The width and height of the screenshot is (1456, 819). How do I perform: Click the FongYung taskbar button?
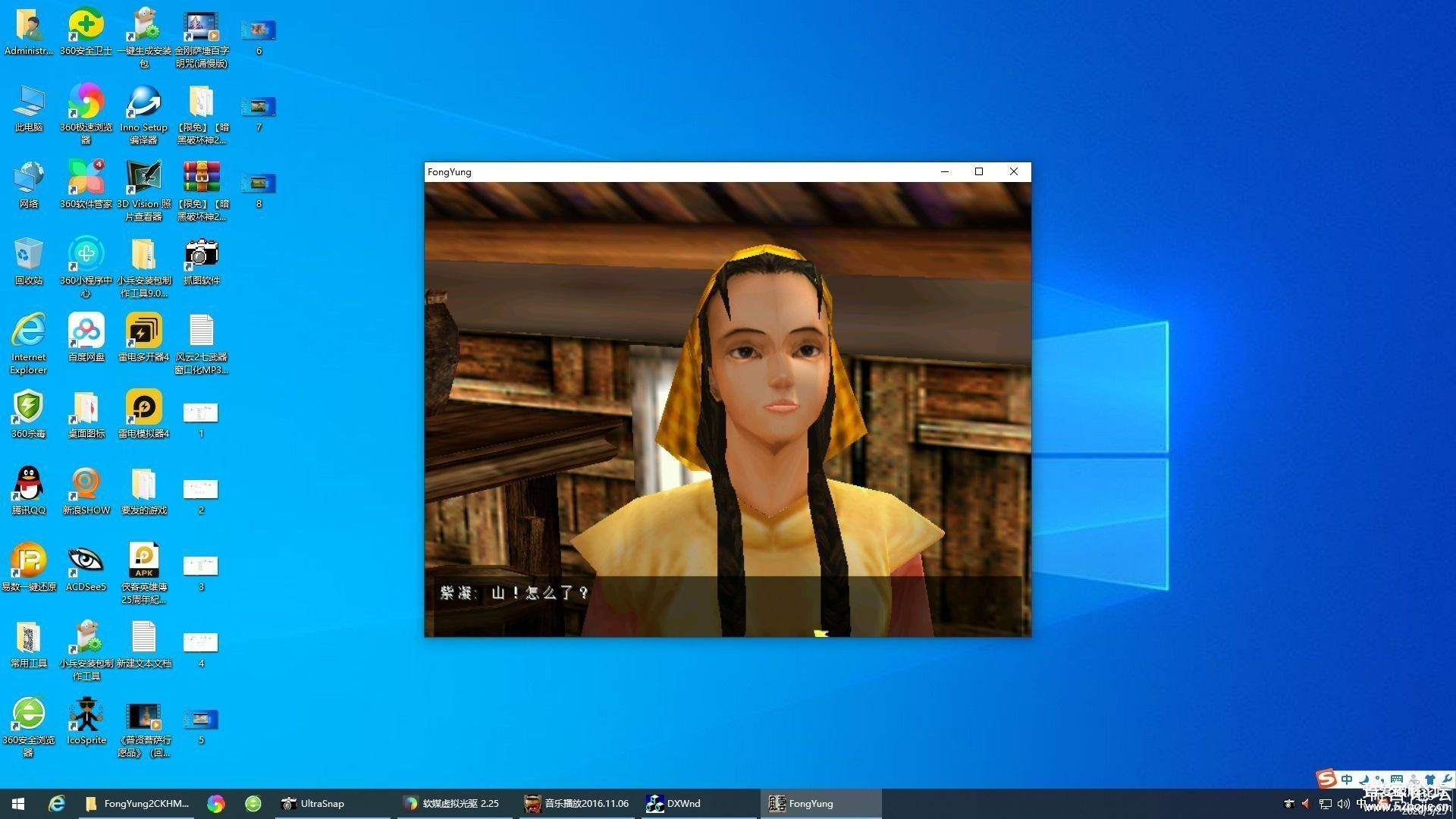(821, 804)
